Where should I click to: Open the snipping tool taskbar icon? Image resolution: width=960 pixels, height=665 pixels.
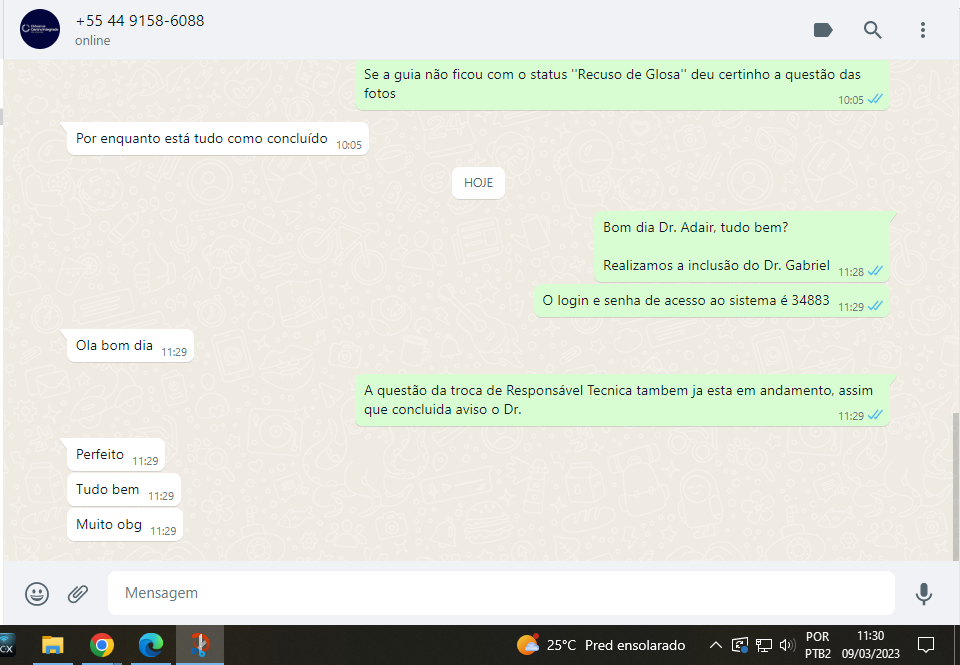[x=200, y=645]
